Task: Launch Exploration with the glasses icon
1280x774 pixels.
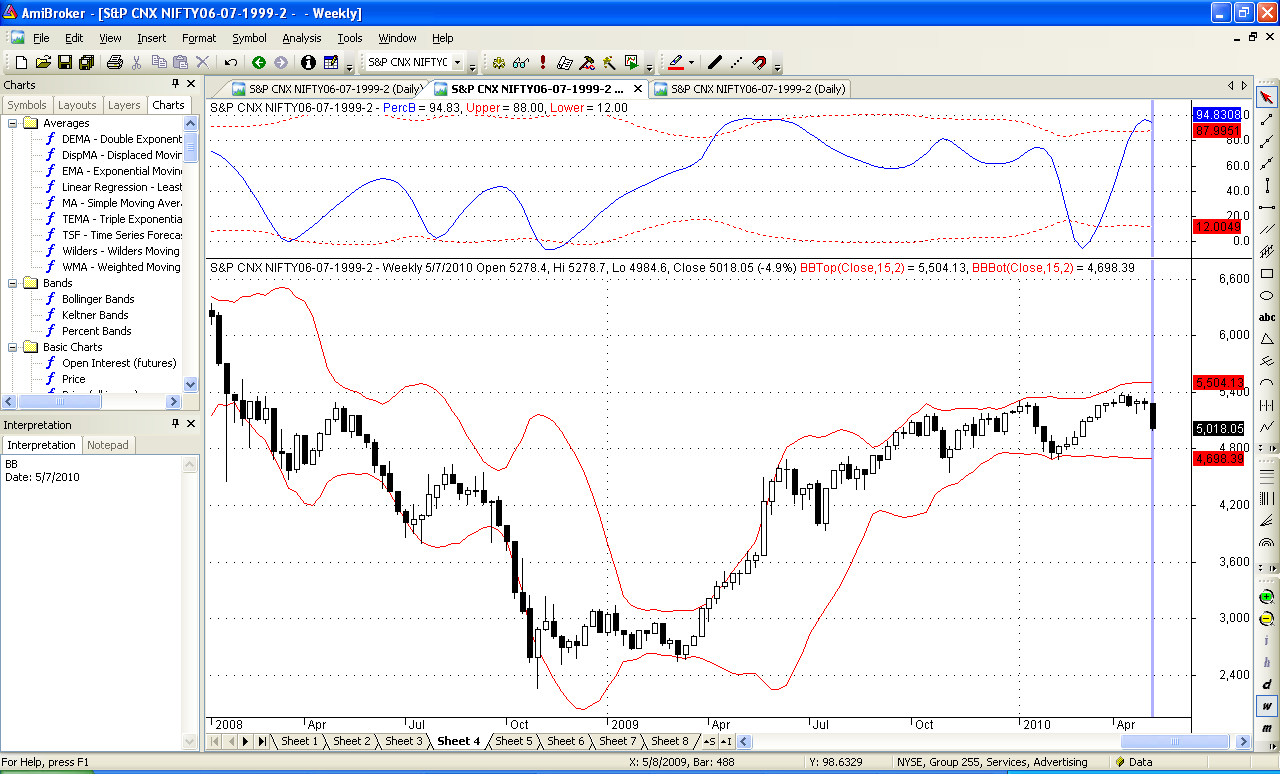Action: click(520, 62)
